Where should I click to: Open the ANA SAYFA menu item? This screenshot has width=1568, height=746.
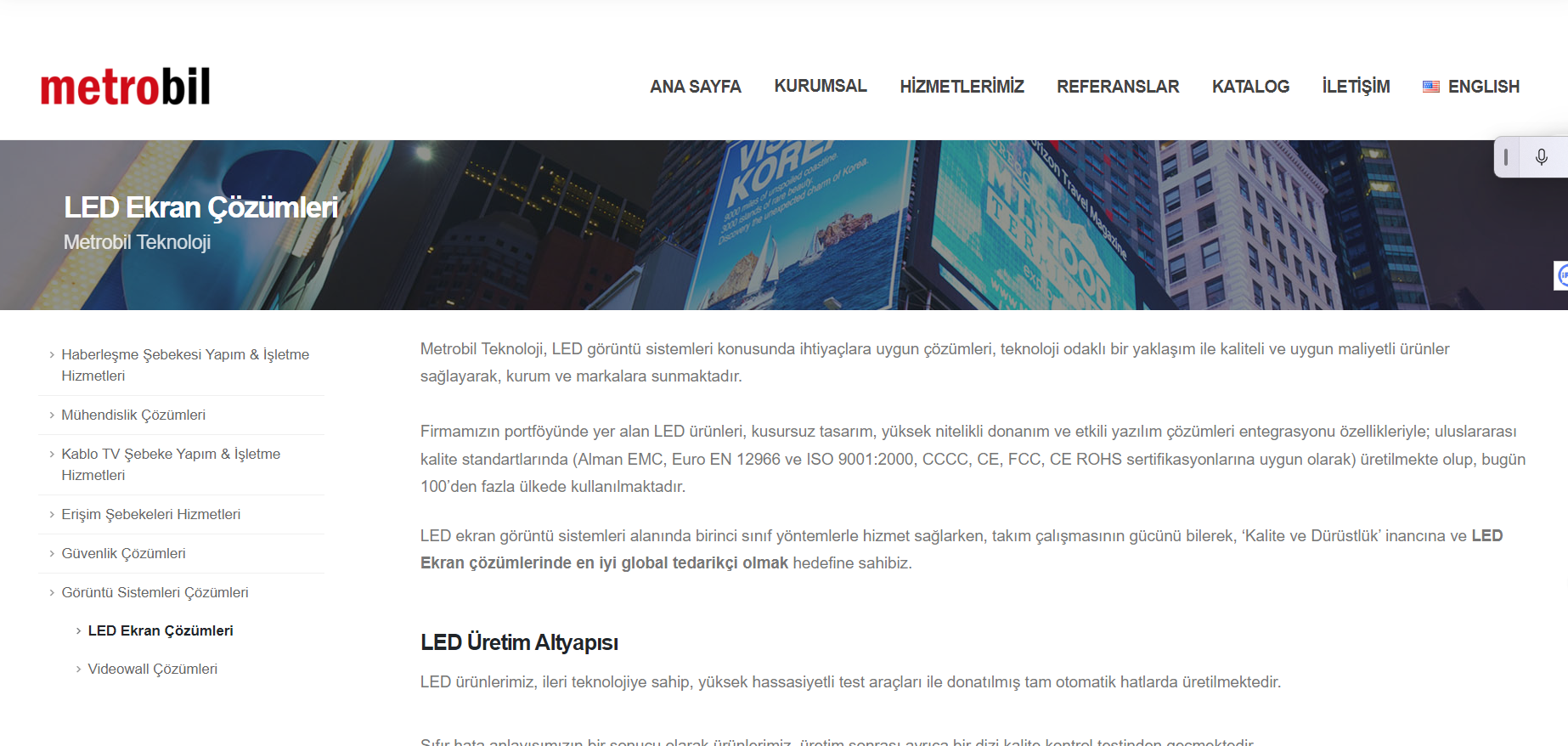click(x=696, y=87)
